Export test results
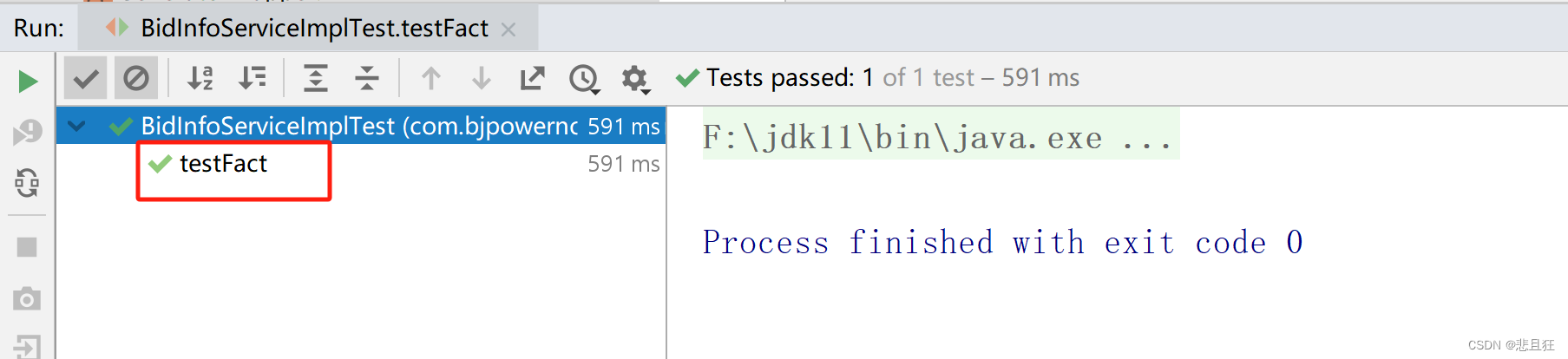The width and height of the screenshot is (1568, 359). click(x=532, y=78)
